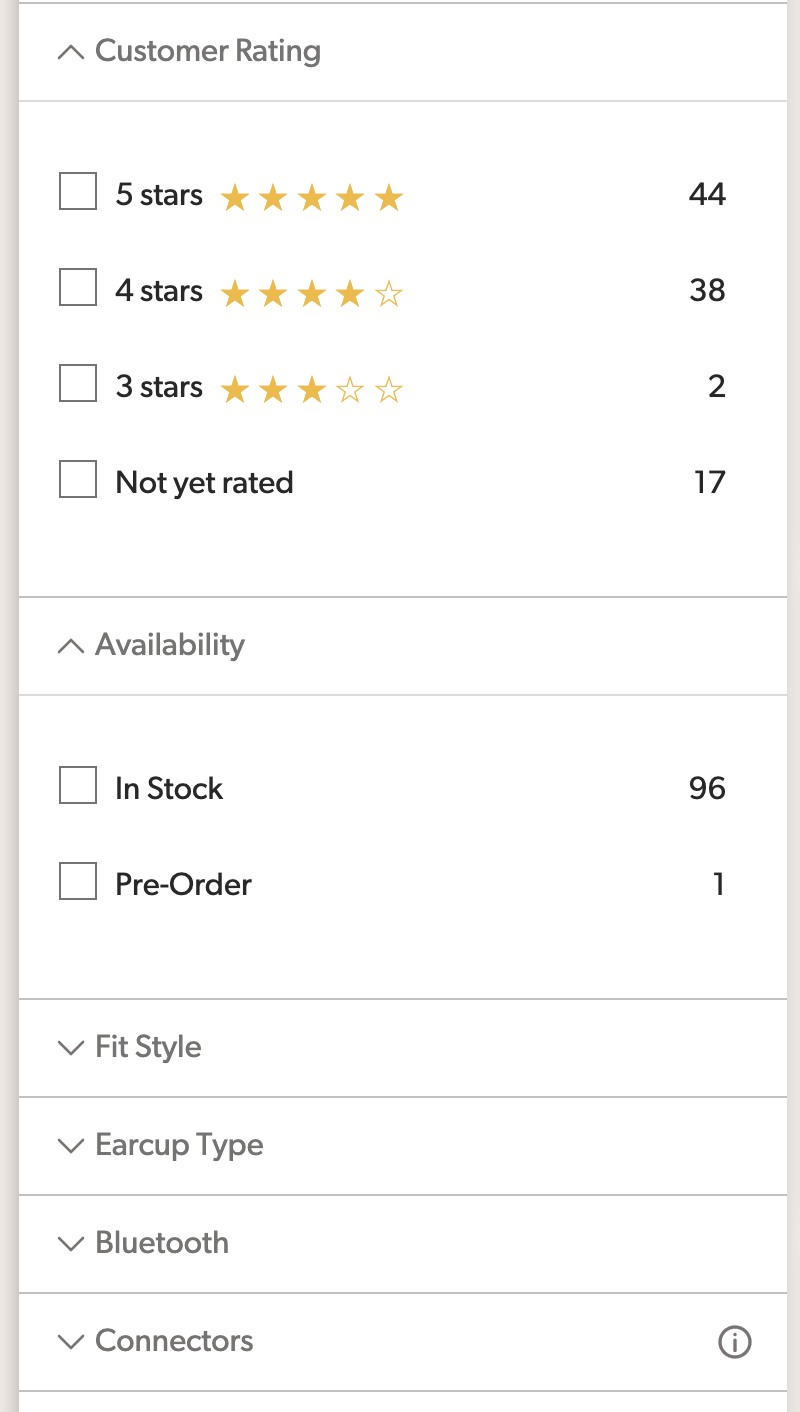Toggle the Pre-Order checkbox
The width and height of the screenshot is (800, 1412).
tap(78, 881)
